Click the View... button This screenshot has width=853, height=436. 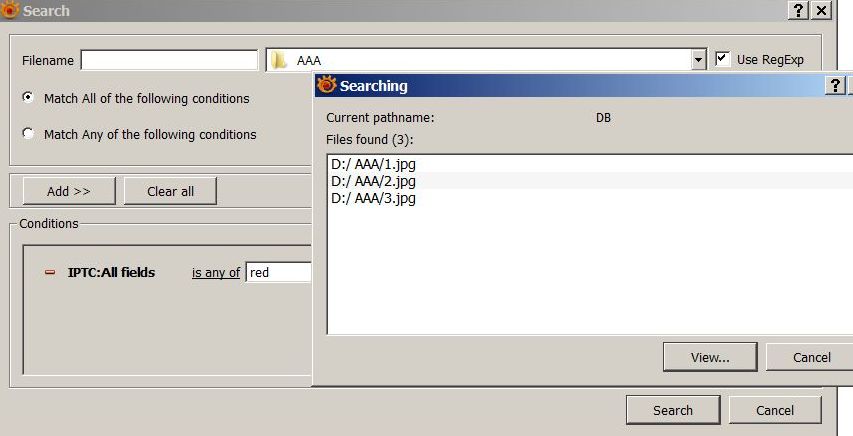coord(709,357)
